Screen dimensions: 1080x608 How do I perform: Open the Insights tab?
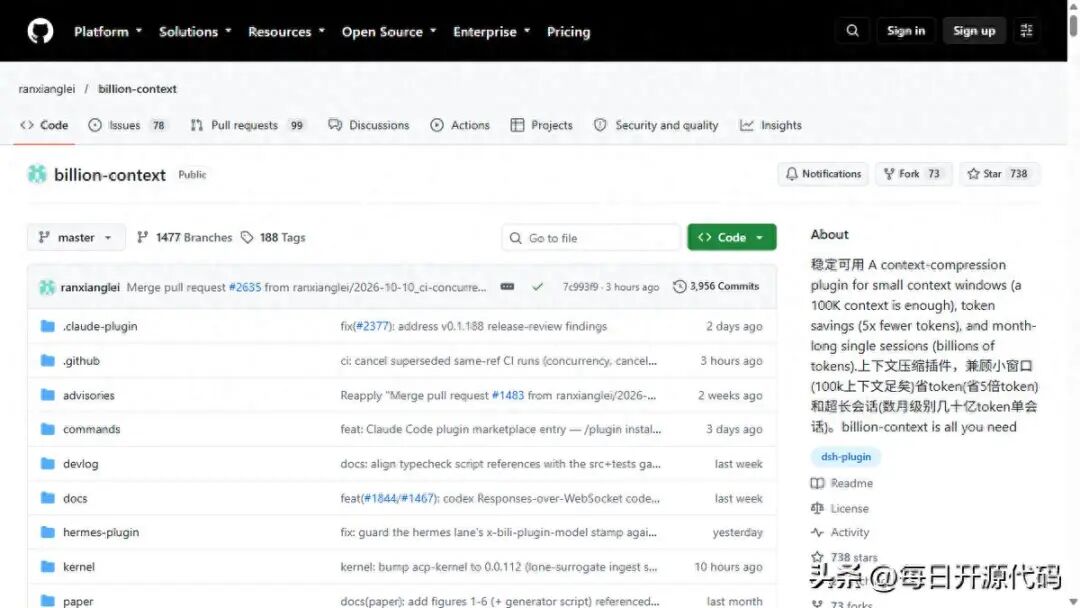tap(771, 125)
